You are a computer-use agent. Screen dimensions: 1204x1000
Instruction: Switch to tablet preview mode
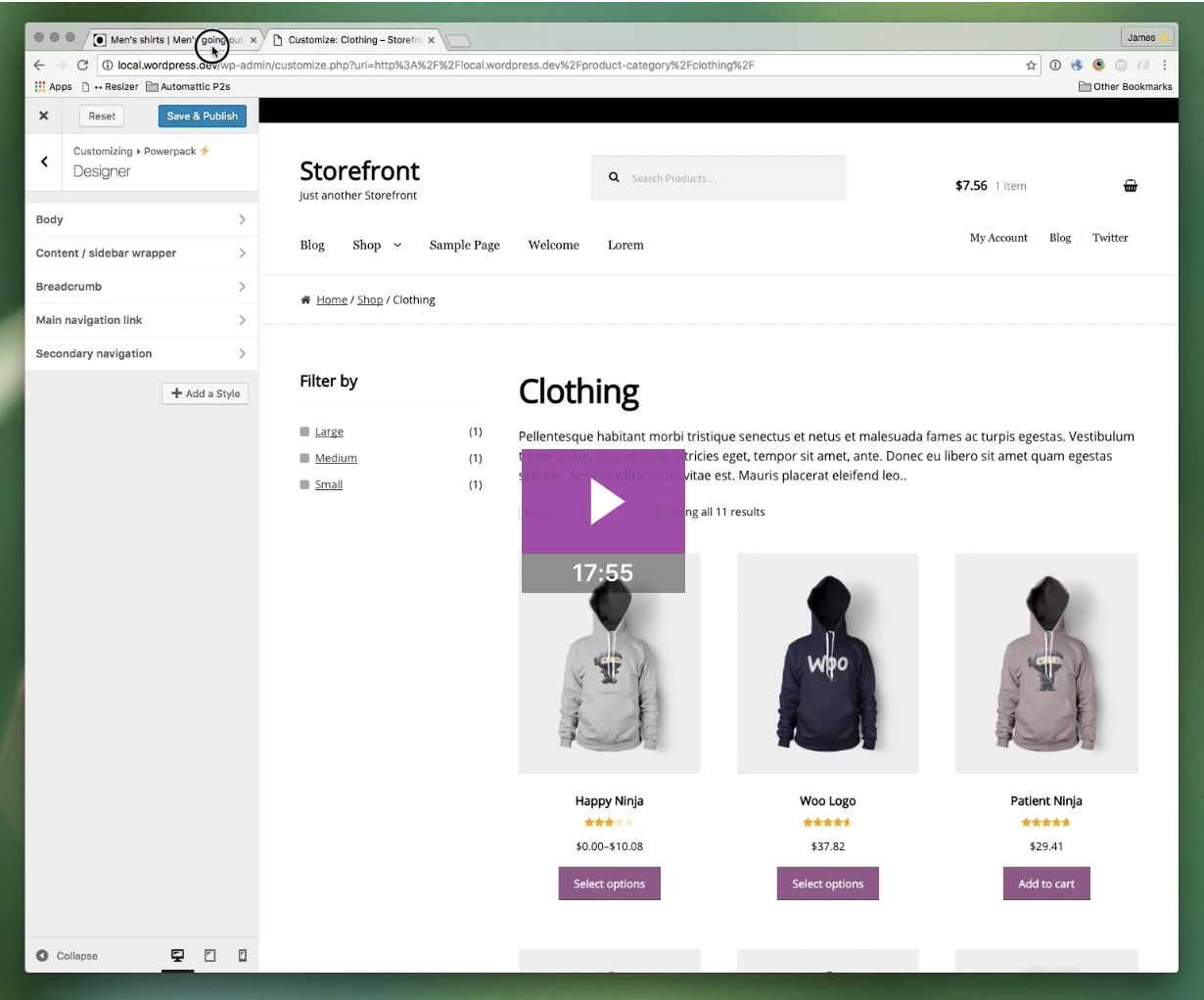(x=209, y=956)
